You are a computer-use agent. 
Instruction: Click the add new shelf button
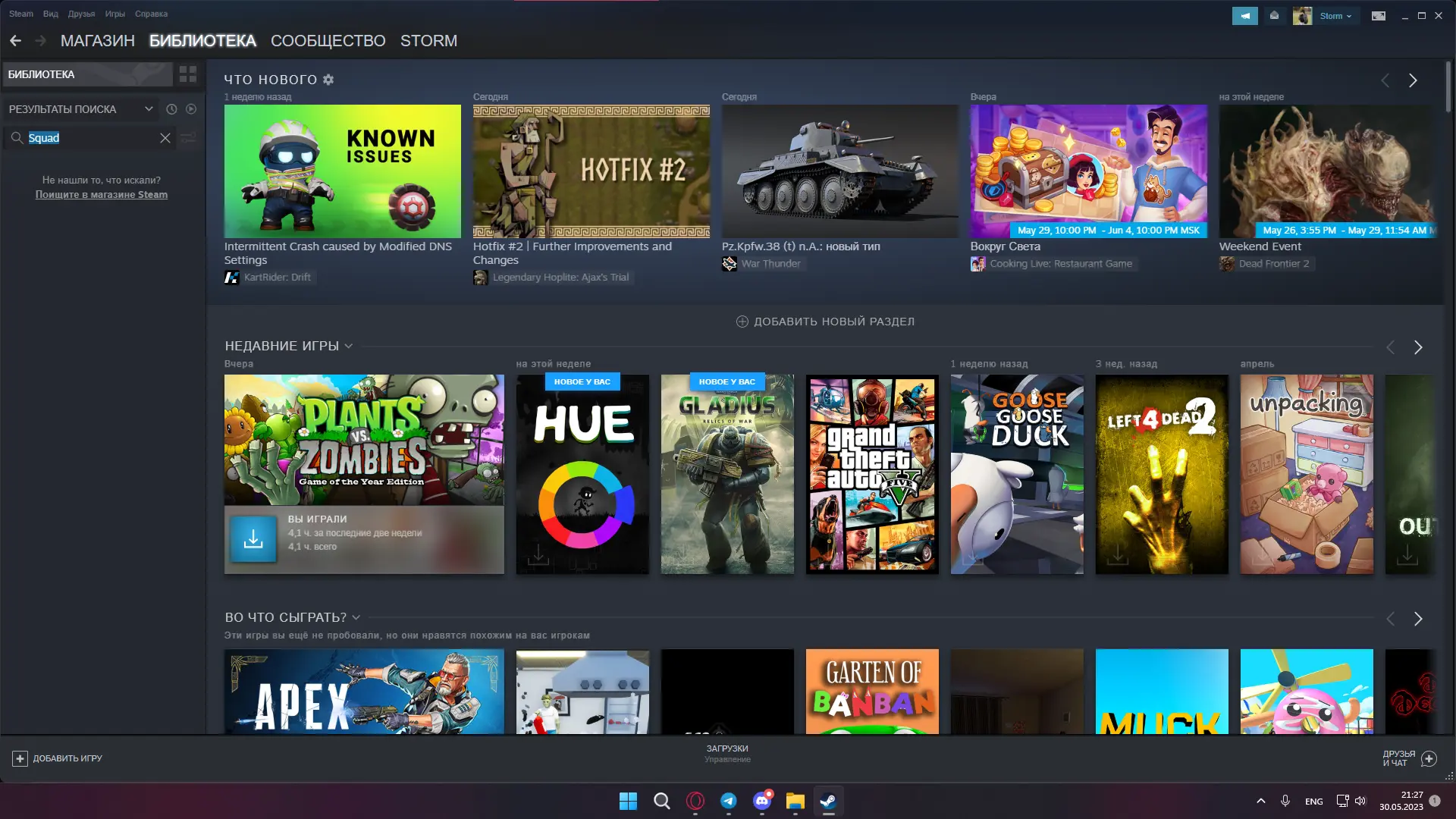click(x=825, y=322)
